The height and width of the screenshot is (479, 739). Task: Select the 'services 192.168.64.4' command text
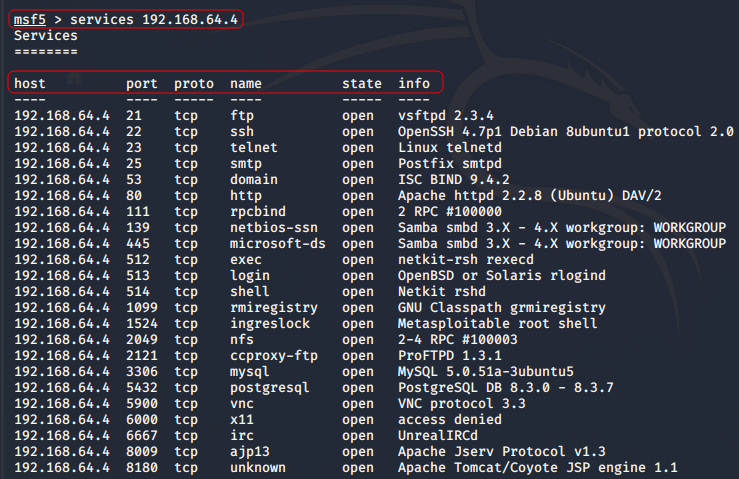pos(154,20)
